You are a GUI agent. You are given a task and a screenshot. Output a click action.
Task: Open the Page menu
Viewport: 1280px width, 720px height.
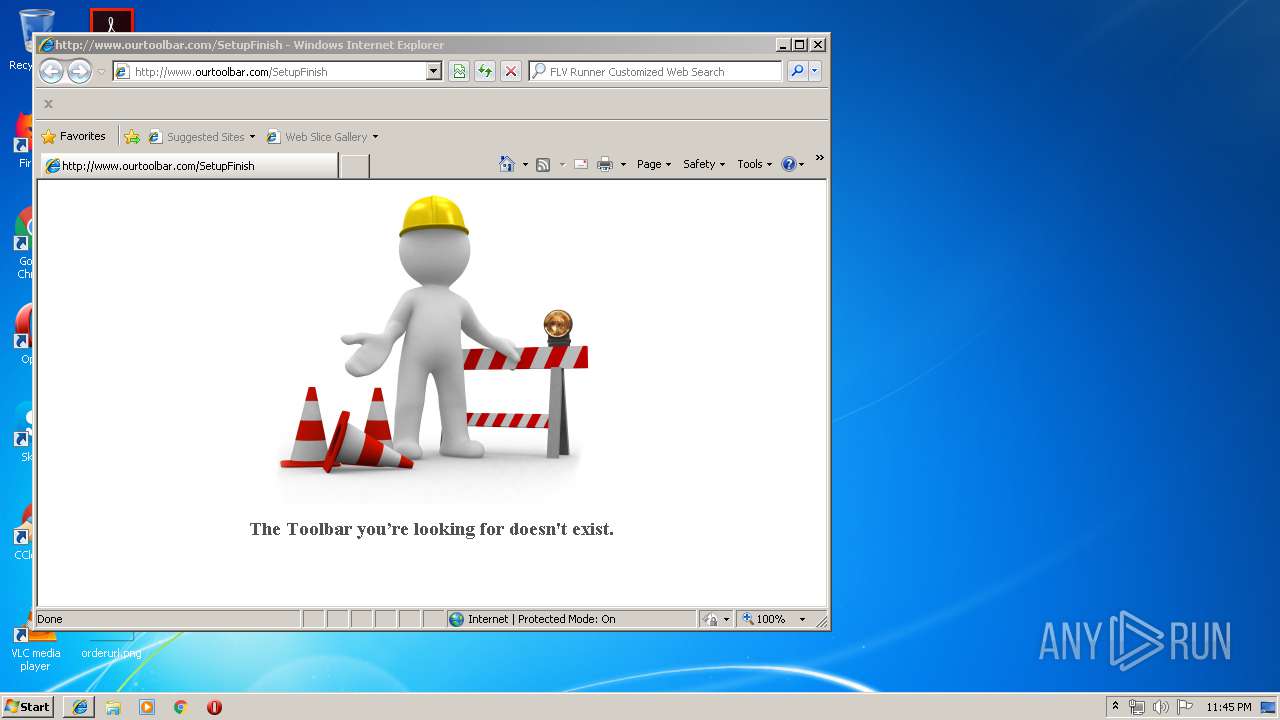pyautogui.click(x=654, y=164)
